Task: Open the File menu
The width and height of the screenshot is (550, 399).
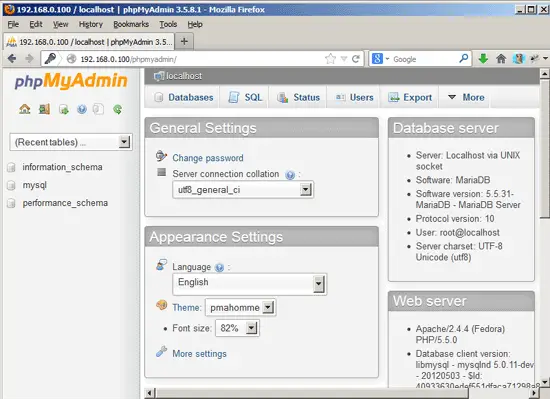Action: [x=13, y=24]
